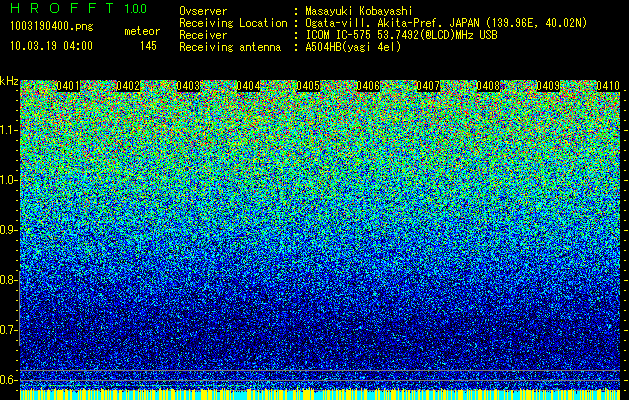The height and width of the screenshot is (400, 629).
Task: Click the HROFFT title text
Action: [62, 8]
